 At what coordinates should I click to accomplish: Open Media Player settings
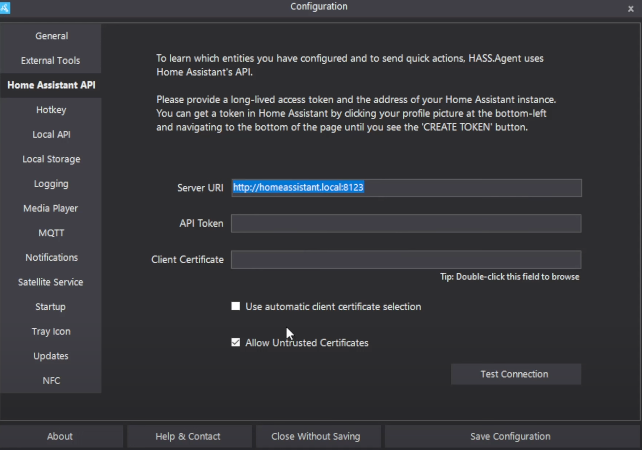click(x=51, y=208)
